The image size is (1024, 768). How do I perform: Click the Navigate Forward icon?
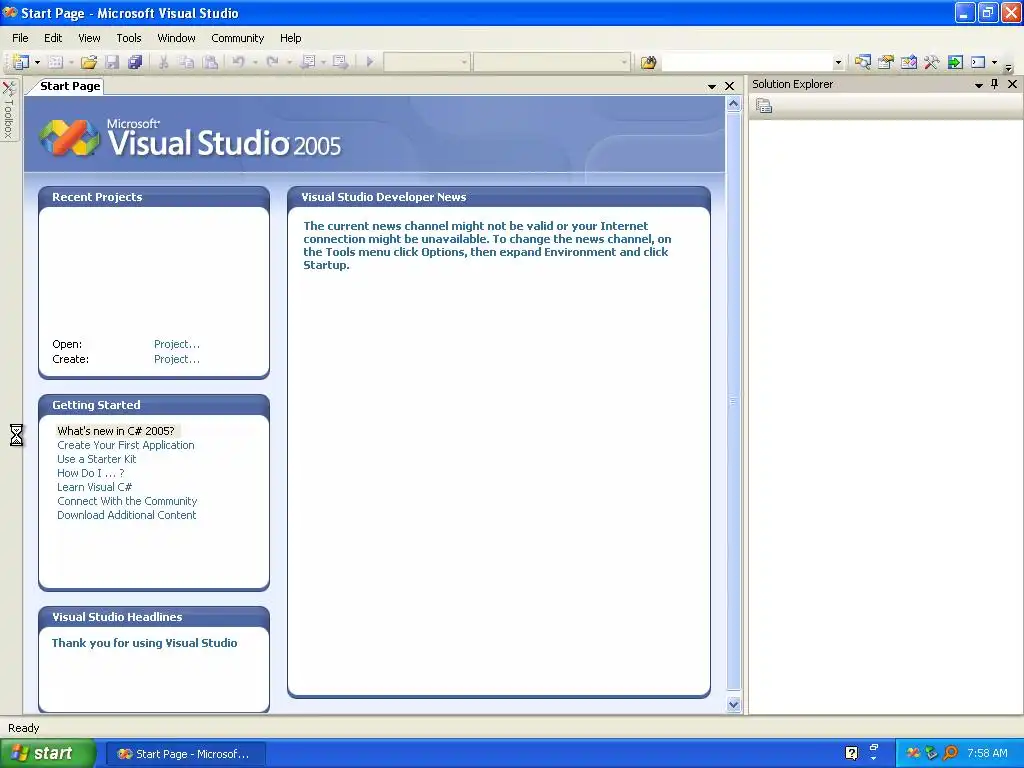point(340,62)
